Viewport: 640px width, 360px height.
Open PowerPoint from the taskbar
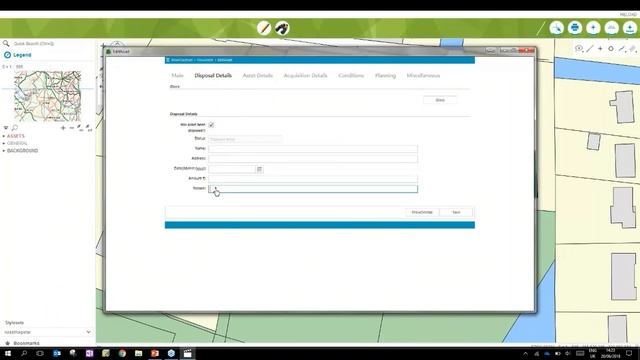155,353
